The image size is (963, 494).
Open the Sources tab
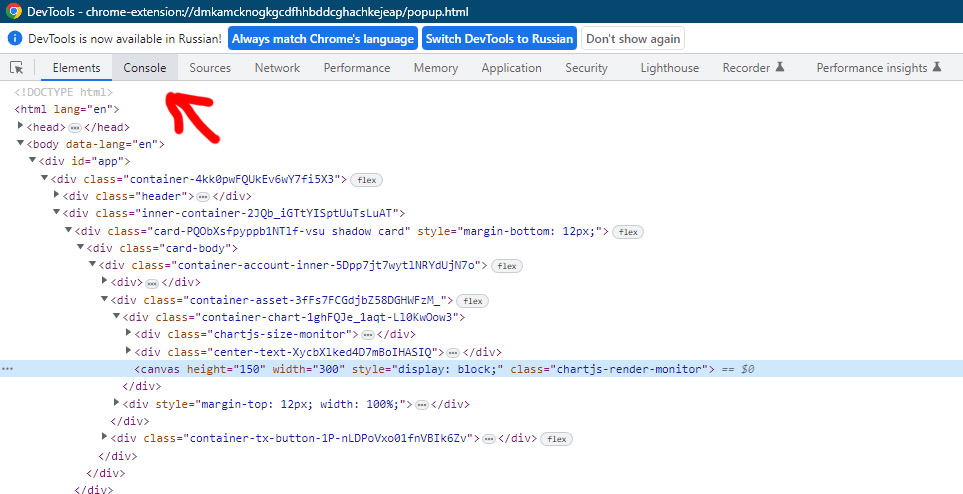click(210, 68)
